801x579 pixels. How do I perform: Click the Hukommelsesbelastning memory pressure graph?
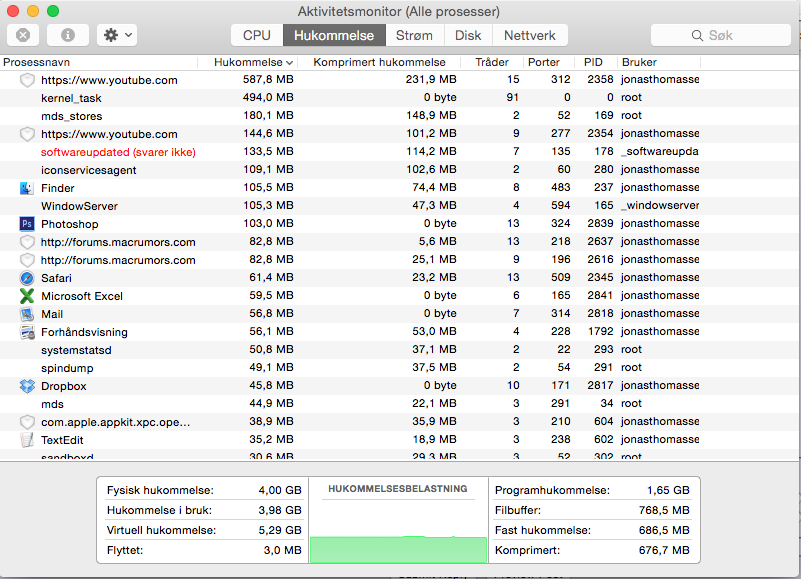point(398,549)
